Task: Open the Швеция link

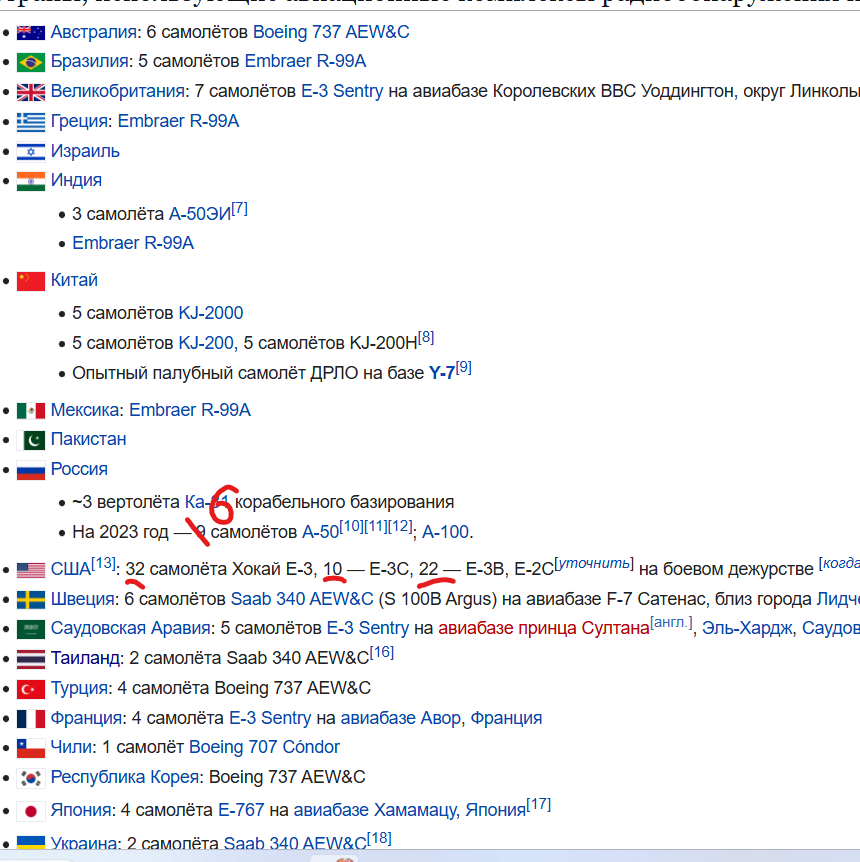Action: 82,599
